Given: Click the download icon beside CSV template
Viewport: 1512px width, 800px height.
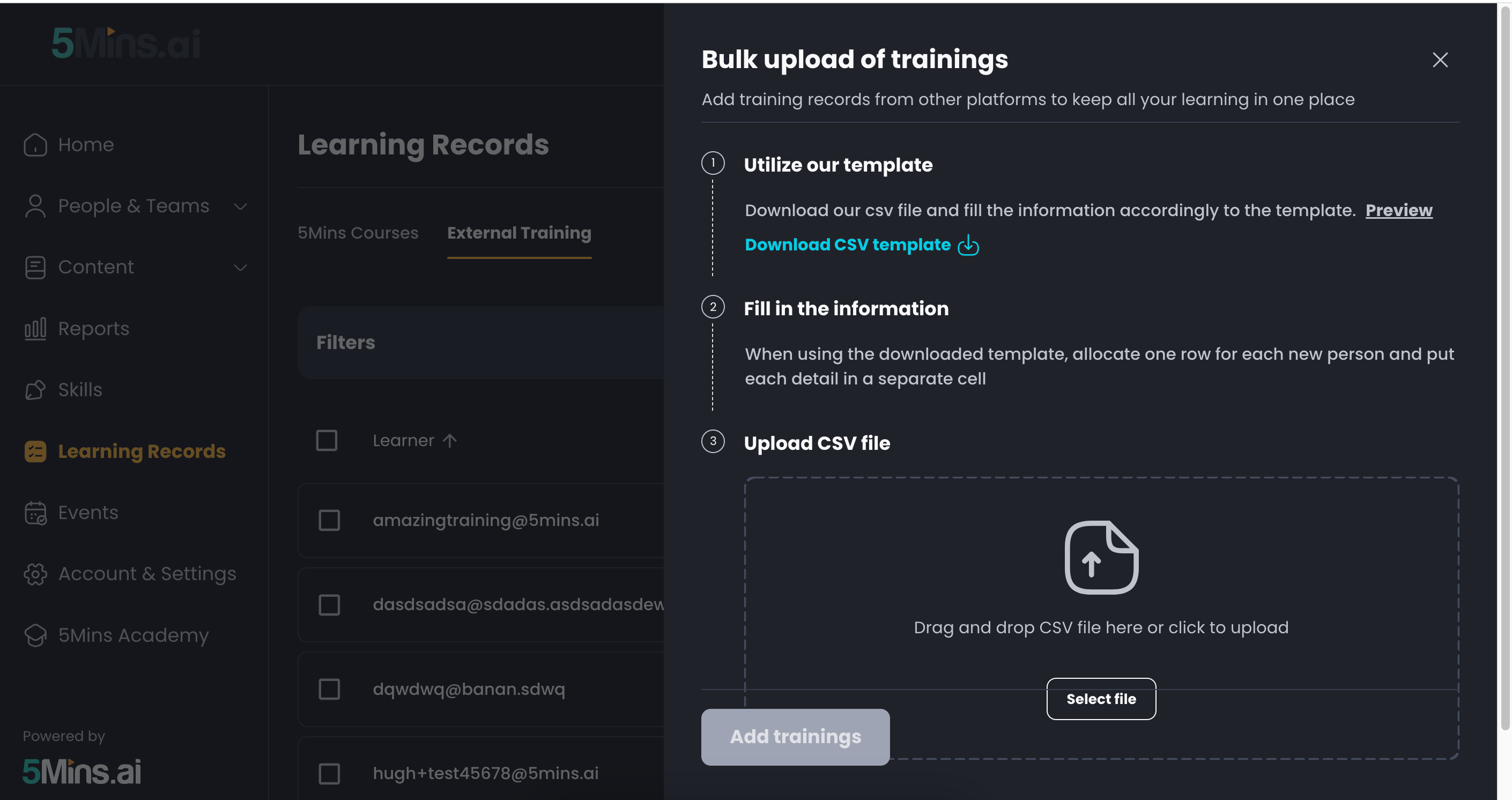Looking at the screenshot, I should [968, 246].
